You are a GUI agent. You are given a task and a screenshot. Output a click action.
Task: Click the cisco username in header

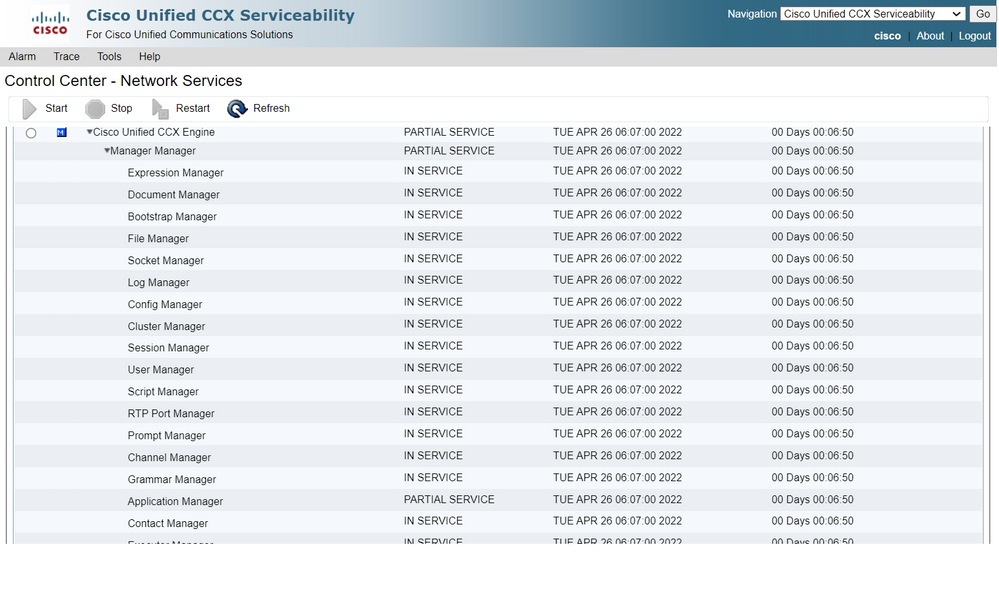[x=887, y=36]
